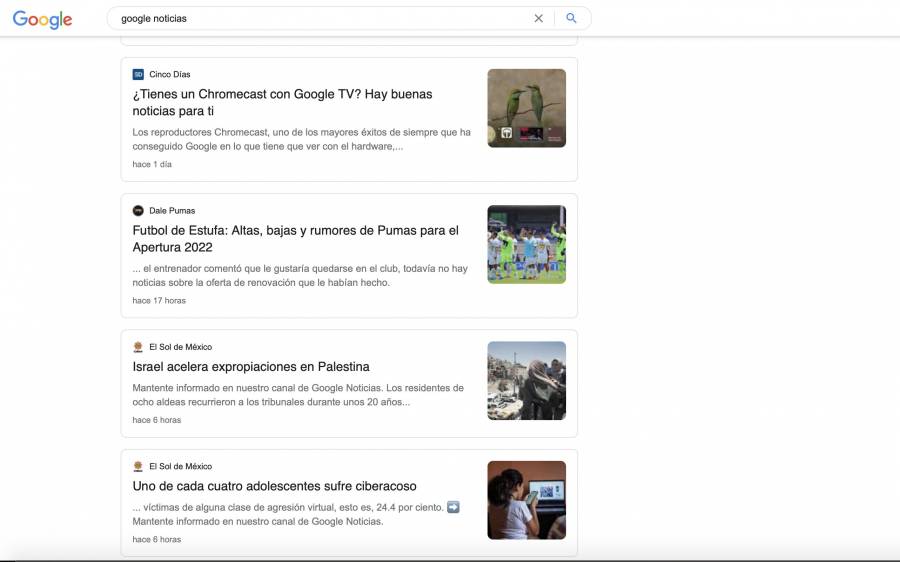Clear the search box with X

coord(538,18)
